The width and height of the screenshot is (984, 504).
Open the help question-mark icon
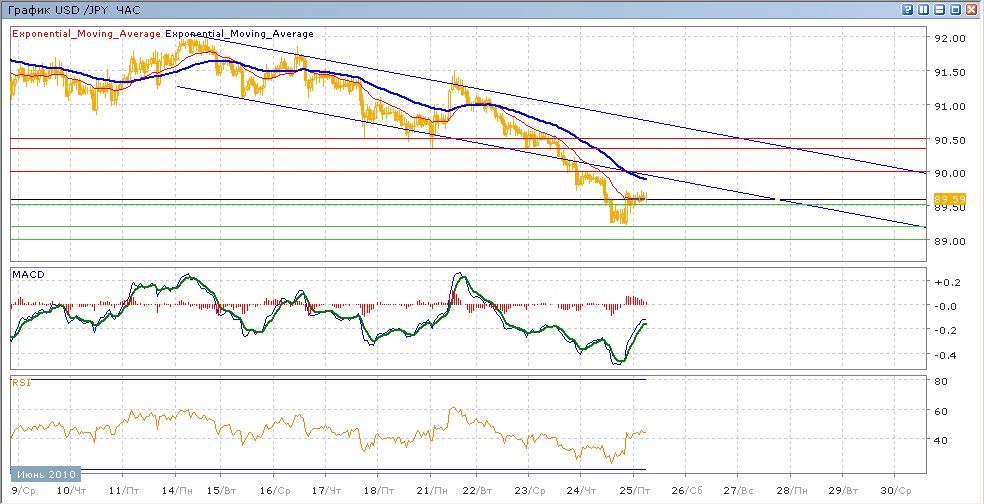click(x=907, y=9)
